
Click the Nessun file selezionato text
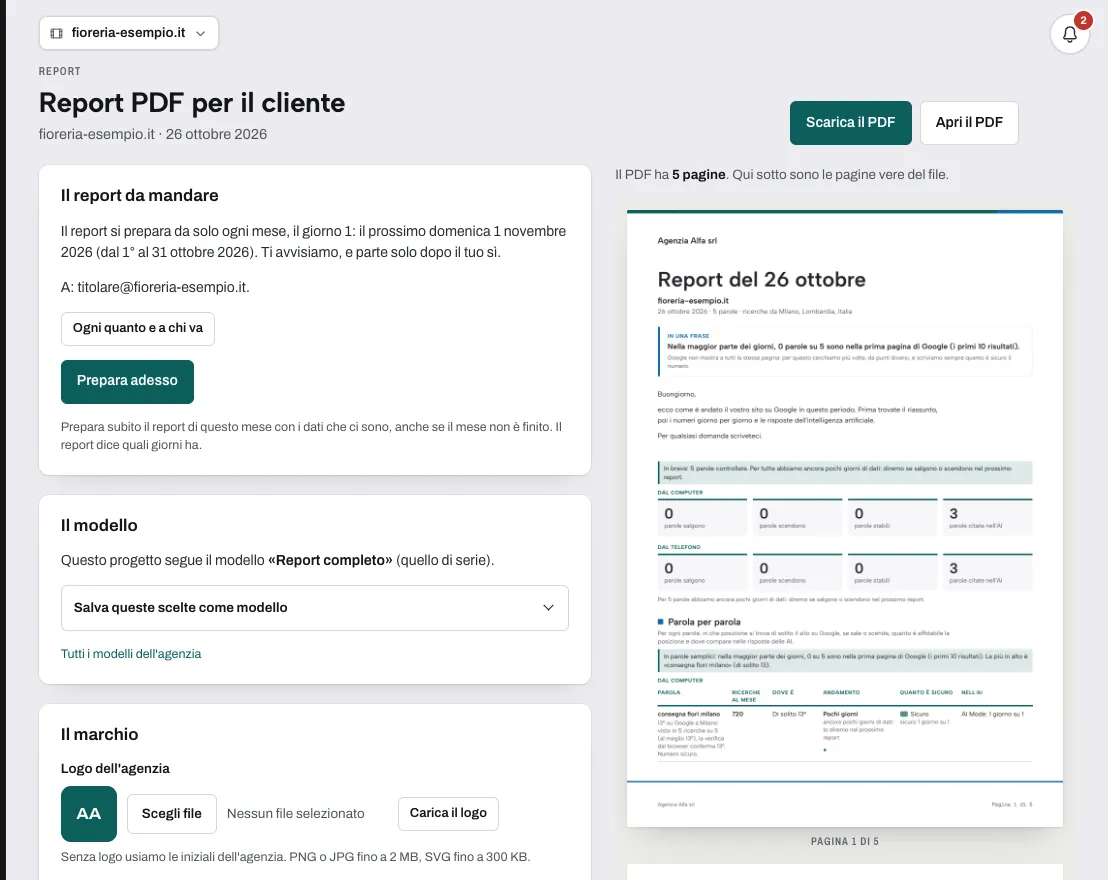295,814
